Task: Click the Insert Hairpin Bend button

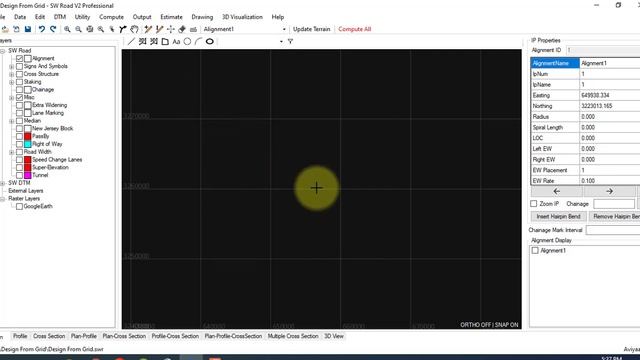Action: tap(558, 216)
